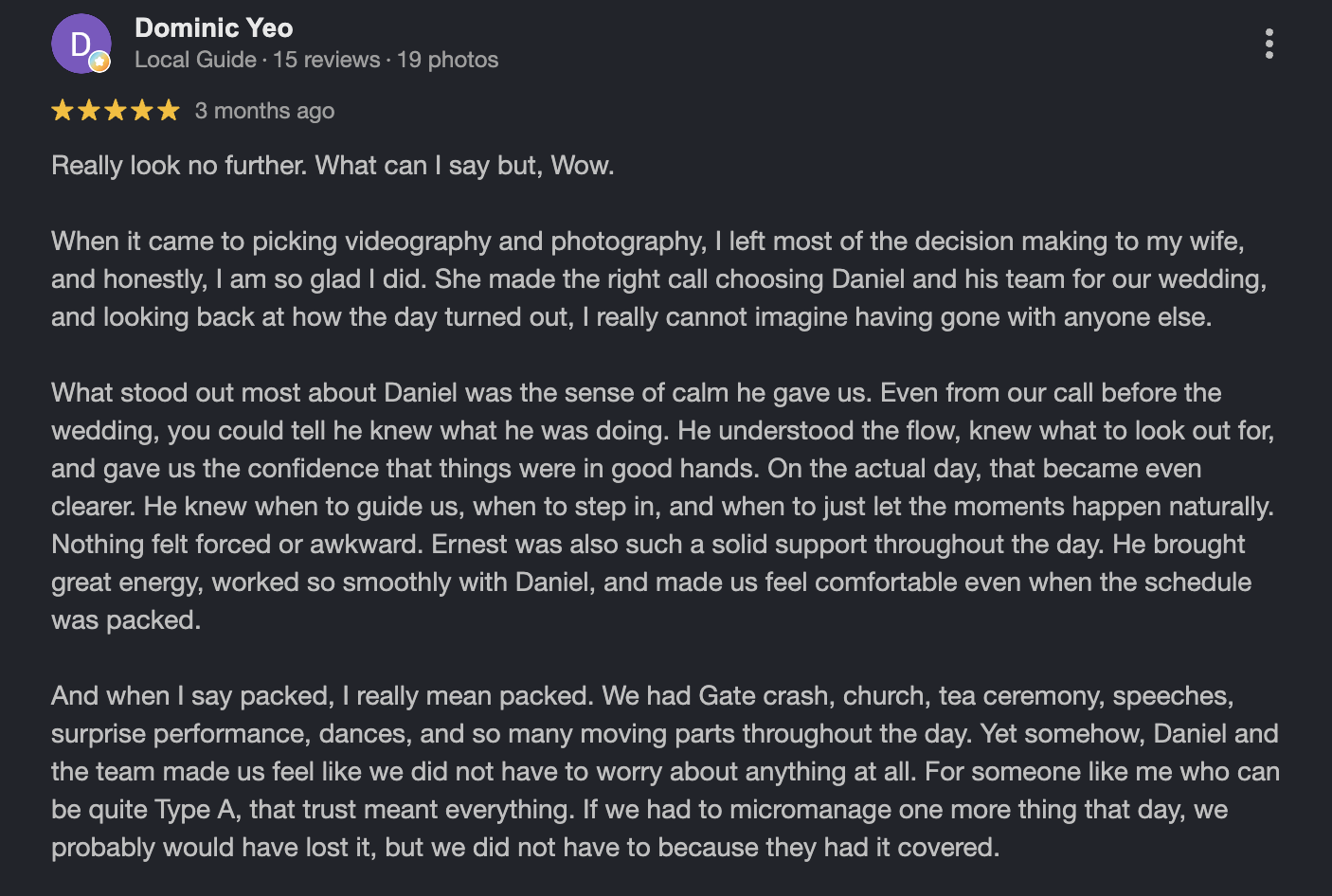The height and width of the screenshot is (896, 1332).
Task: Click the opening line "Really look no further"
Action: (179, 166)
